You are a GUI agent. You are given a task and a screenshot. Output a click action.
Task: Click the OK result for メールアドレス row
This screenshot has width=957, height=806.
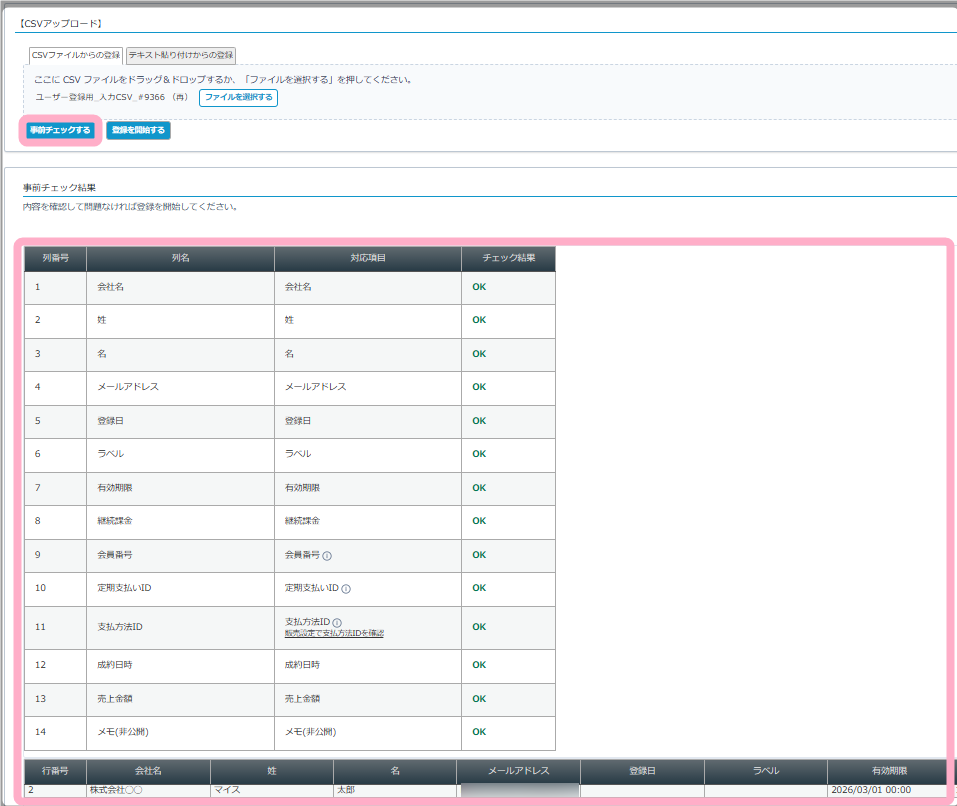(x=479, y=387)
